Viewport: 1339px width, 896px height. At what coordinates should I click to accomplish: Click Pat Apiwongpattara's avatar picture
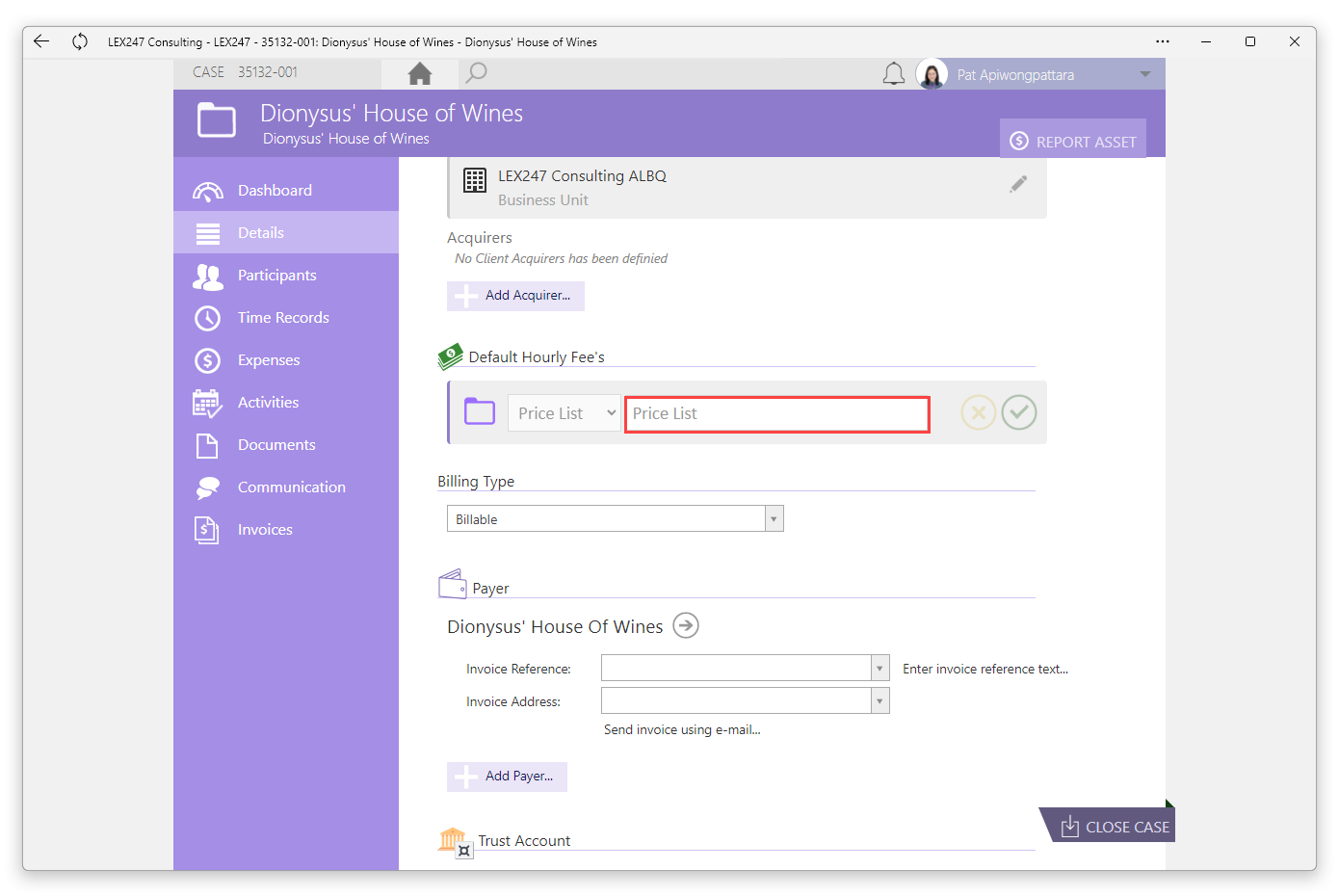point(932,74)
